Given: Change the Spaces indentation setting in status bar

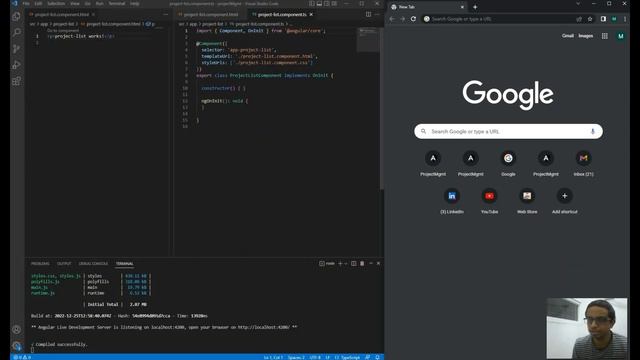Looking at the screenshot, I should point(296,357).
